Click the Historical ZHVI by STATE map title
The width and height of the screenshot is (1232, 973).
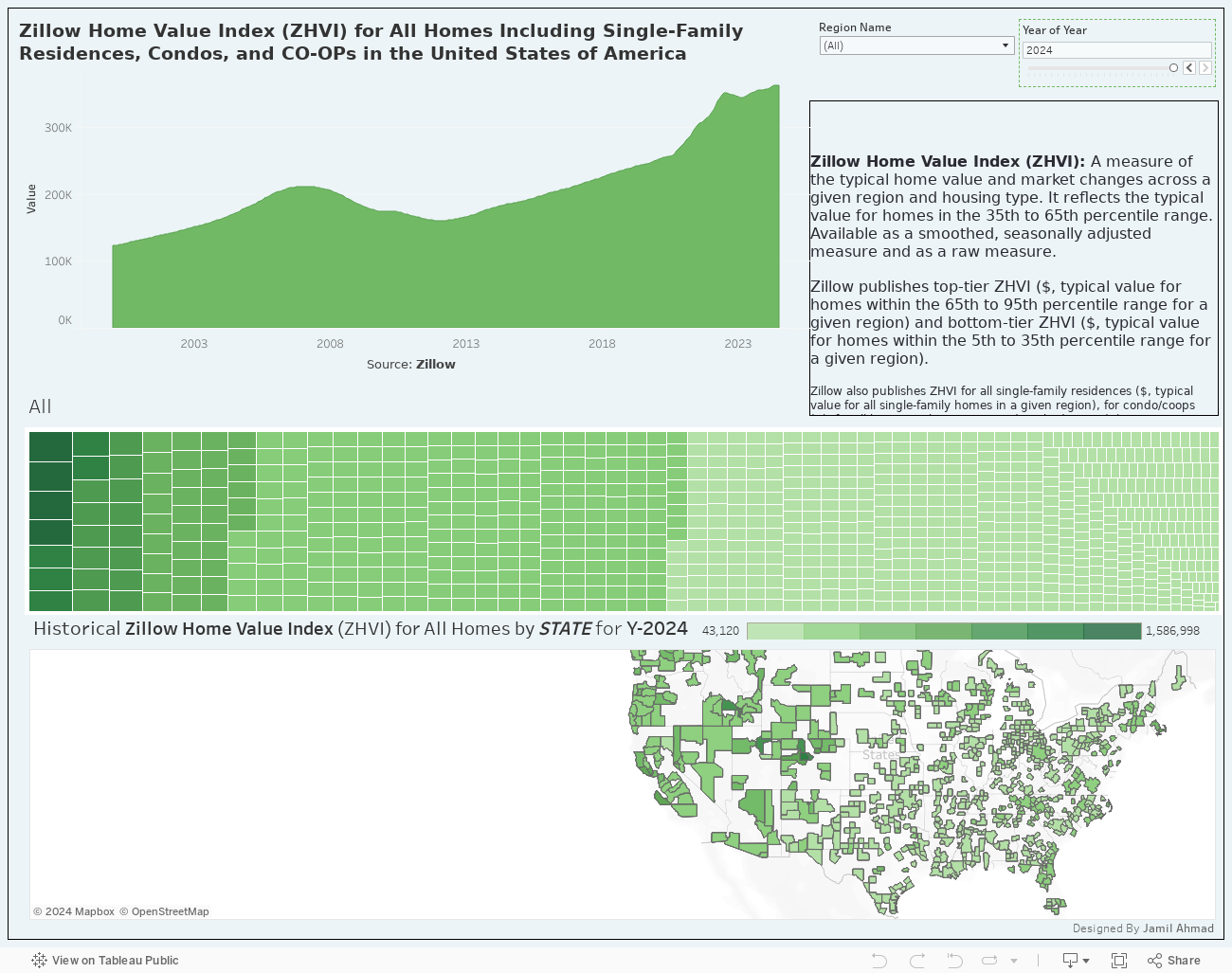tap(360, 628)
